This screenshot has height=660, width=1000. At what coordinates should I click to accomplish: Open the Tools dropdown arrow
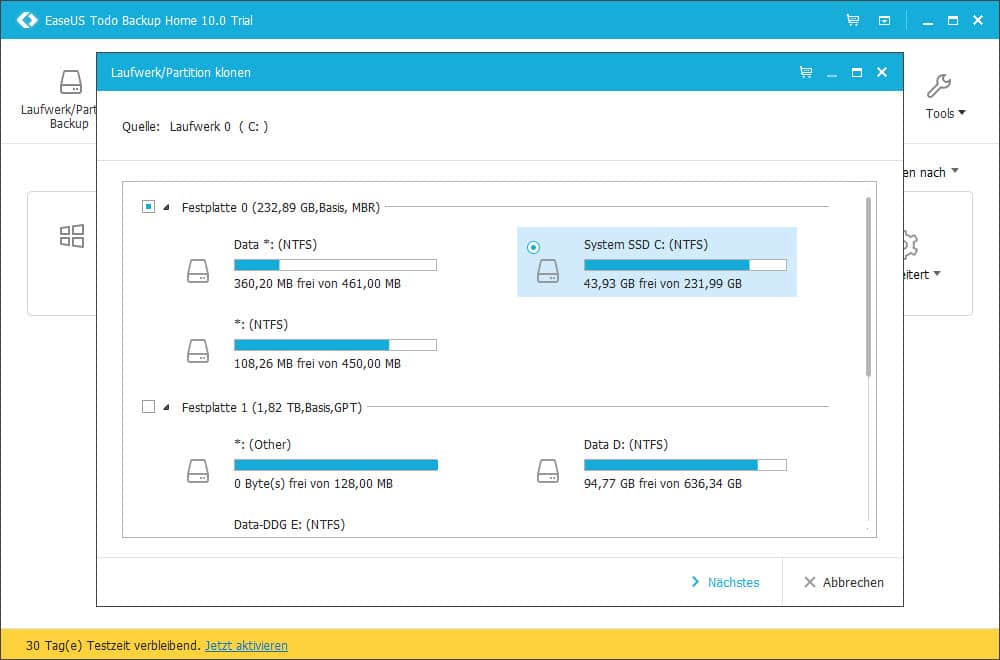click(962, 113)
